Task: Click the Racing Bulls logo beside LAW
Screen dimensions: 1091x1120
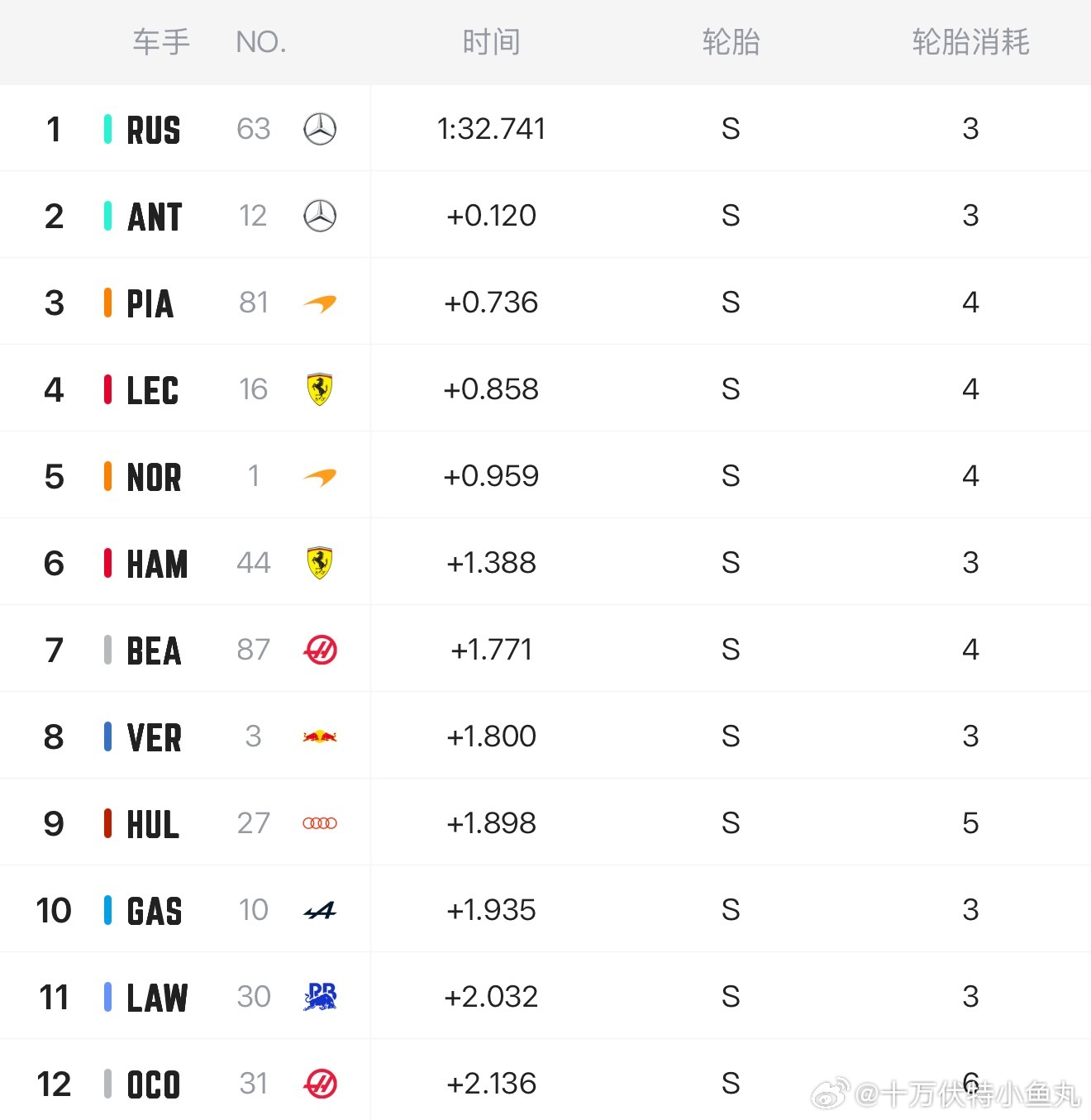Action: point(320,997)
